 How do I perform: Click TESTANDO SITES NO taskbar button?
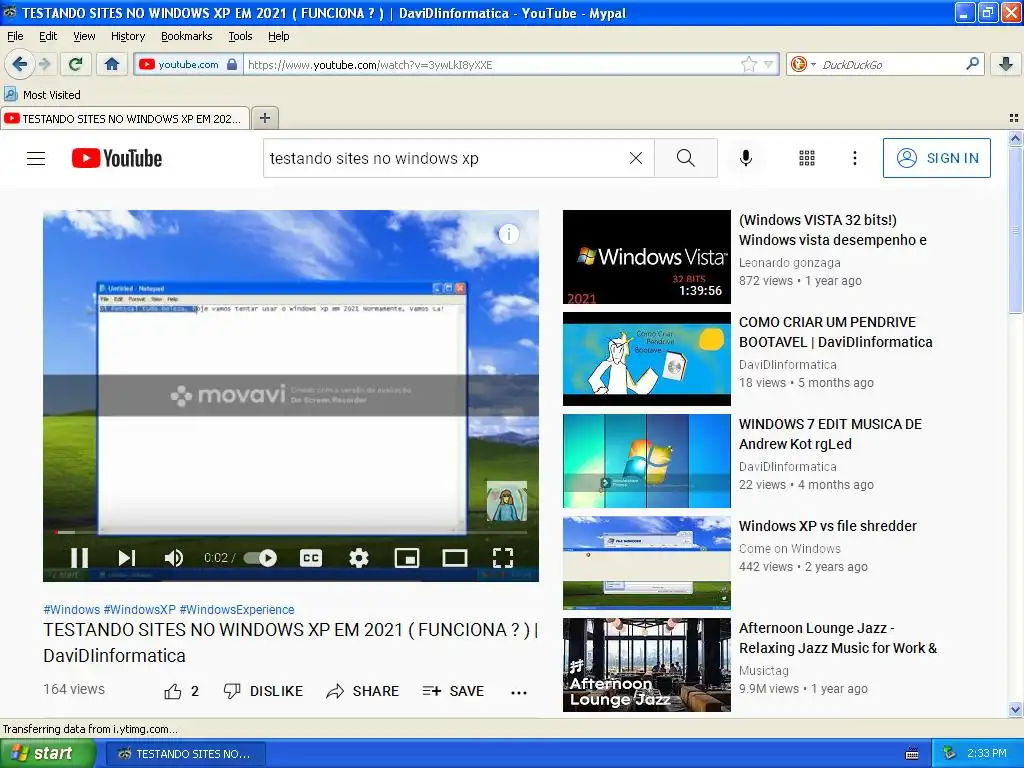coord(185,754)
